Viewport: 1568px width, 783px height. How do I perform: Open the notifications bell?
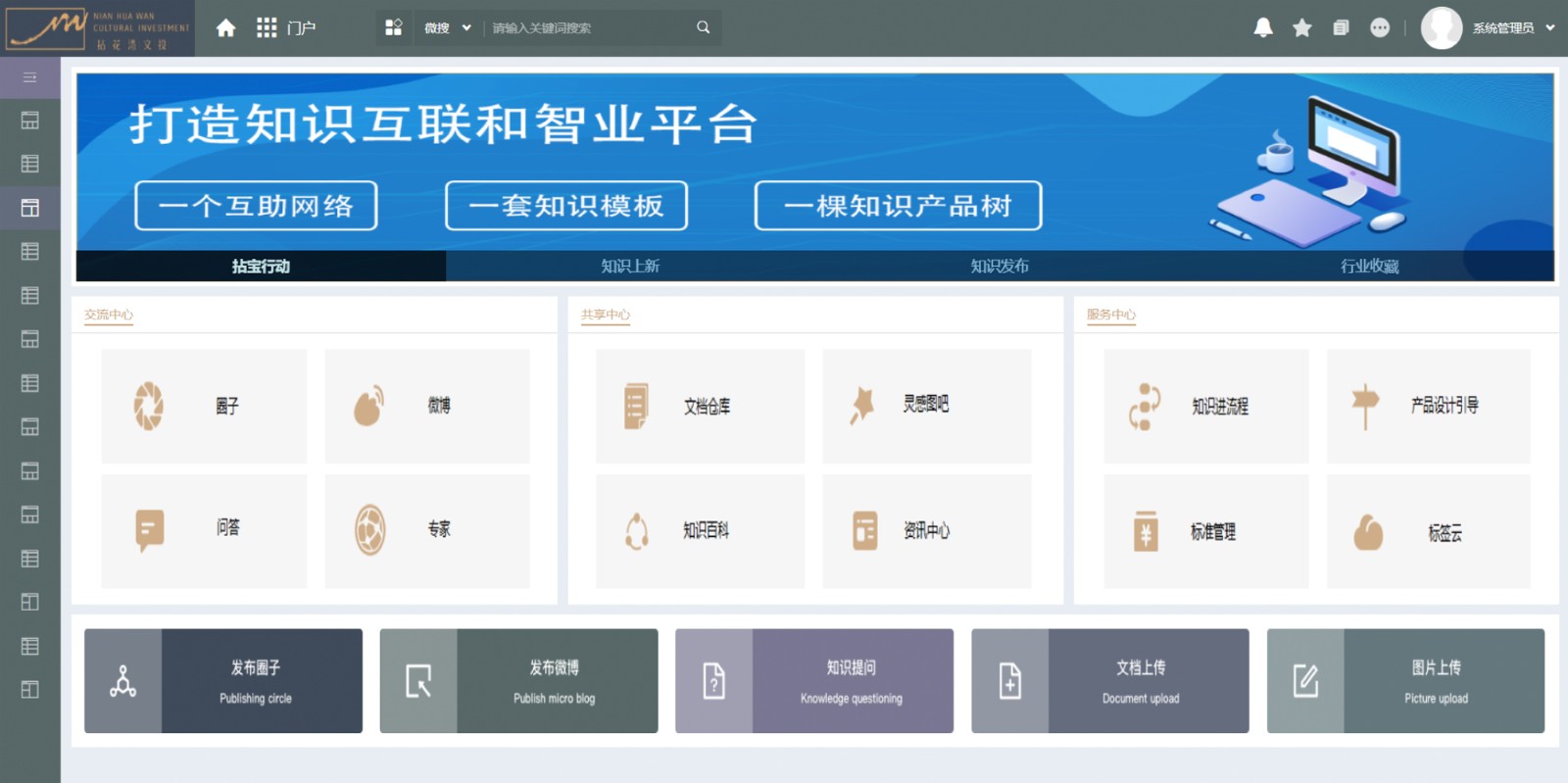pos(1263,27)
